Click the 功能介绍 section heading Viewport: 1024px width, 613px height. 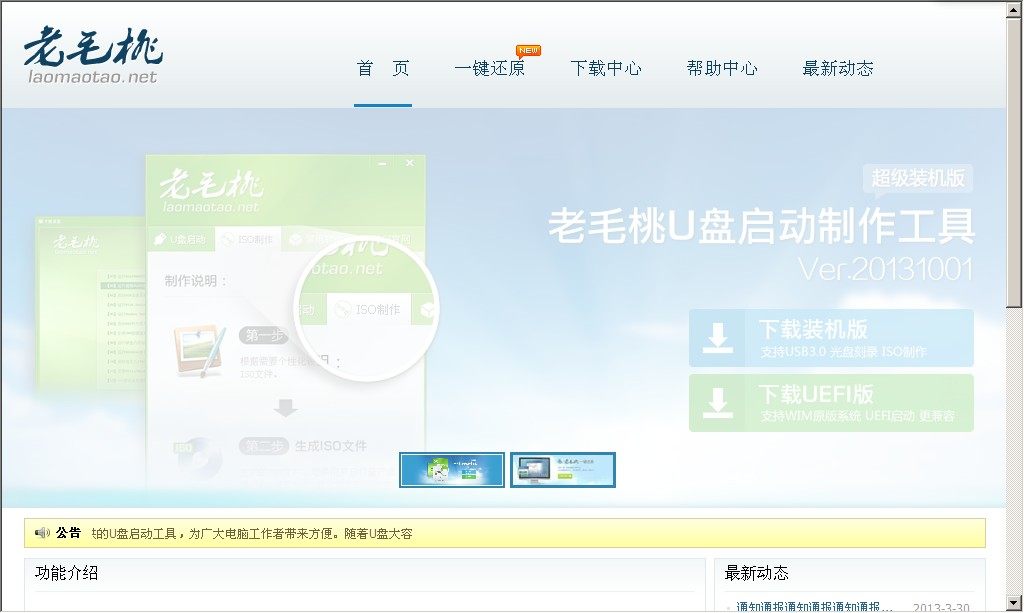pyautogui.click(x=67, y=573)
